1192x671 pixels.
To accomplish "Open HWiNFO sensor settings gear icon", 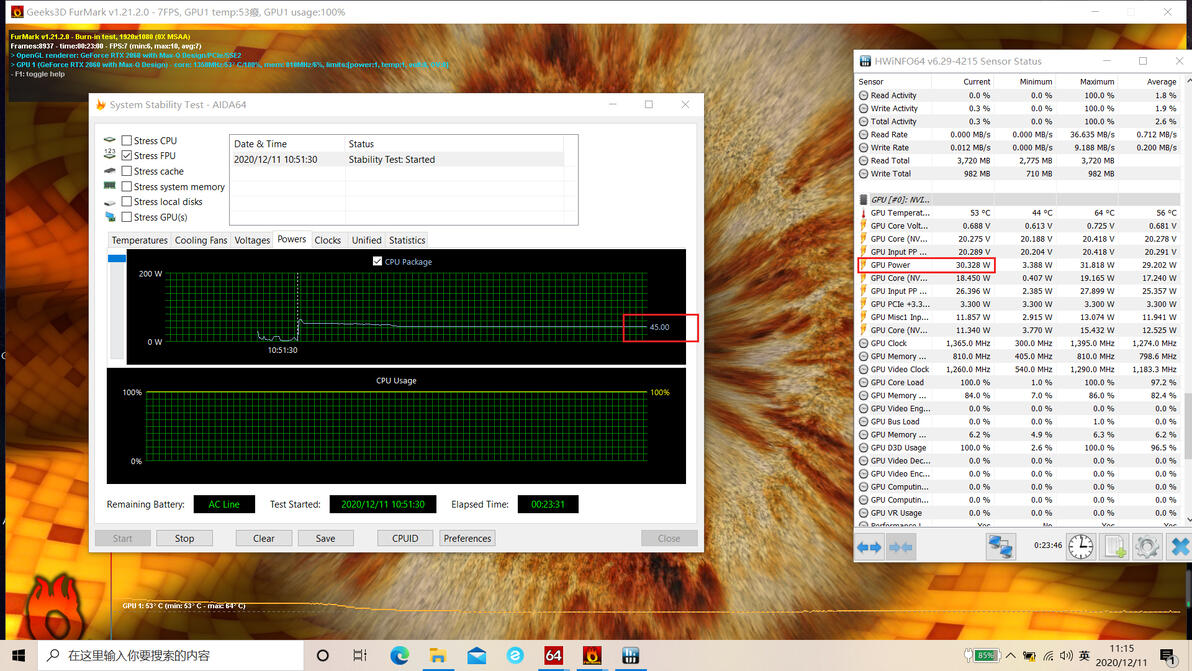I will (x=1146, y=546).
